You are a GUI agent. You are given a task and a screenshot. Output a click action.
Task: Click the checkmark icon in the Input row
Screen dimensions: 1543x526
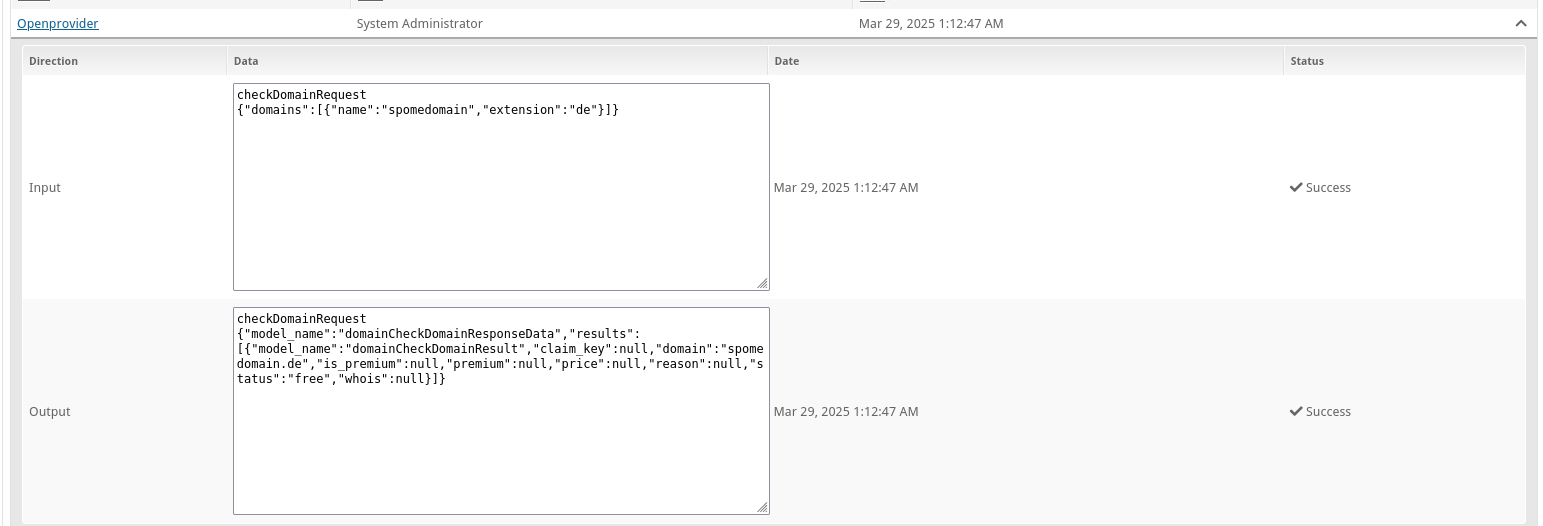point(1296,187)
